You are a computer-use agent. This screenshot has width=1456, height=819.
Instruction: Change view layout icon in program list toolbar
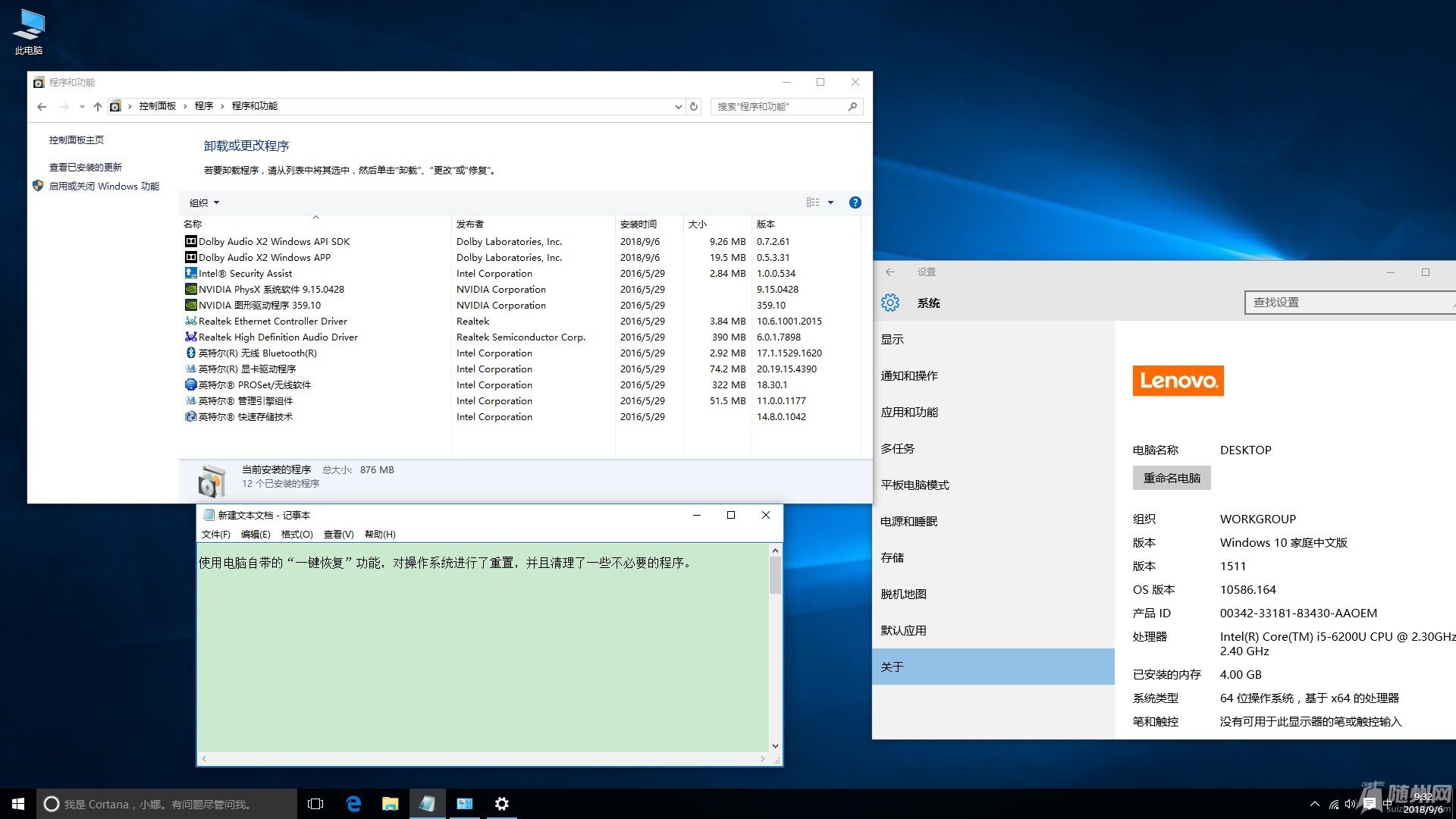813,202
